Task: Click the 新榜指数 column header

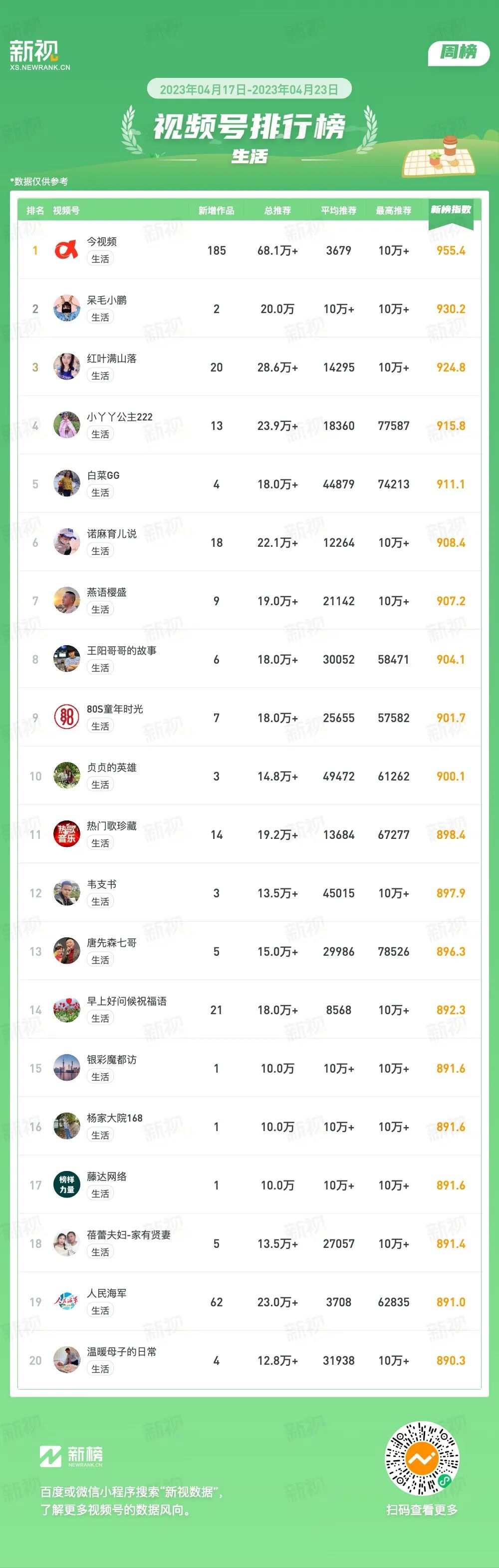Action: (451, 209)
